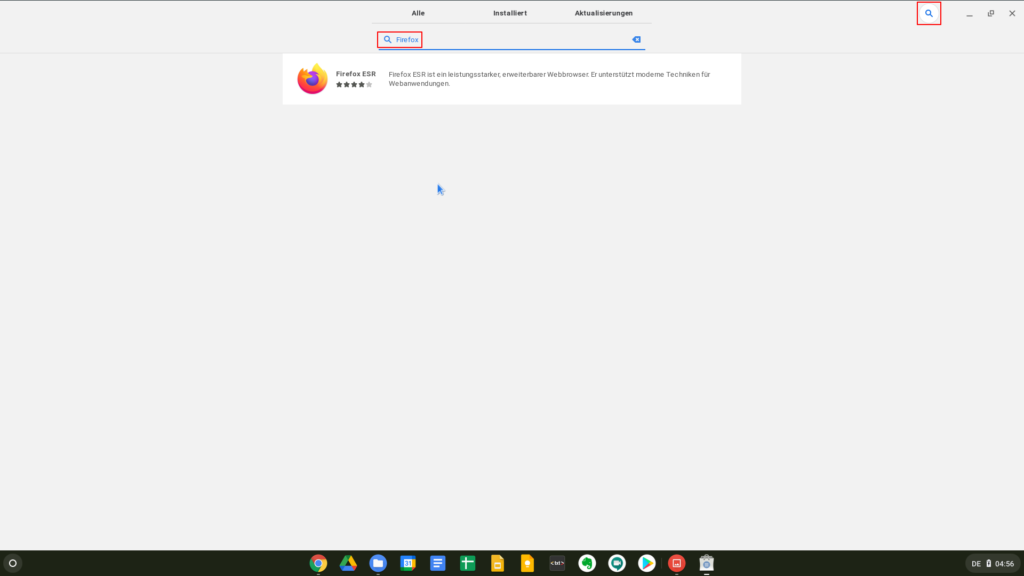Switch to the Alle tab

pyautogui.click(x=418, y=13)
